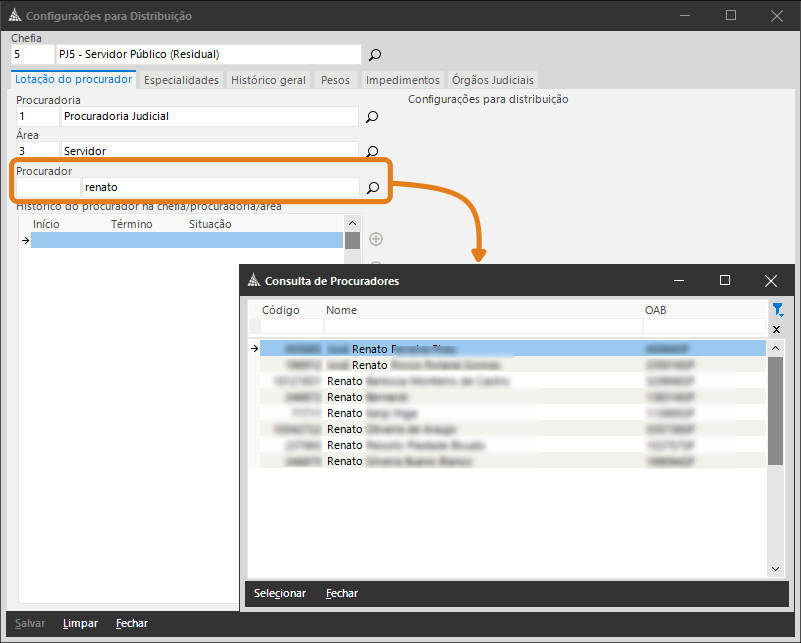The height and width of the screenshot is (643, 801).
Task: Click the Chefia search magnifier icon
Action: (375, 55)
